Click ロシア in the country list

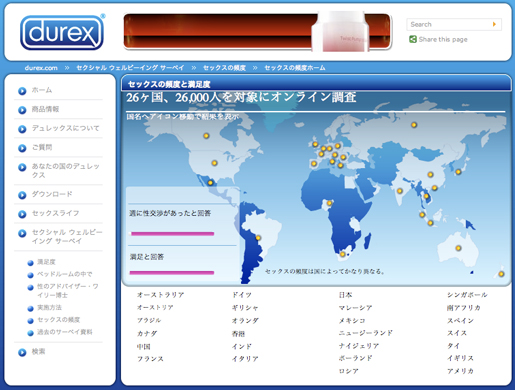[x=349, y=371]
